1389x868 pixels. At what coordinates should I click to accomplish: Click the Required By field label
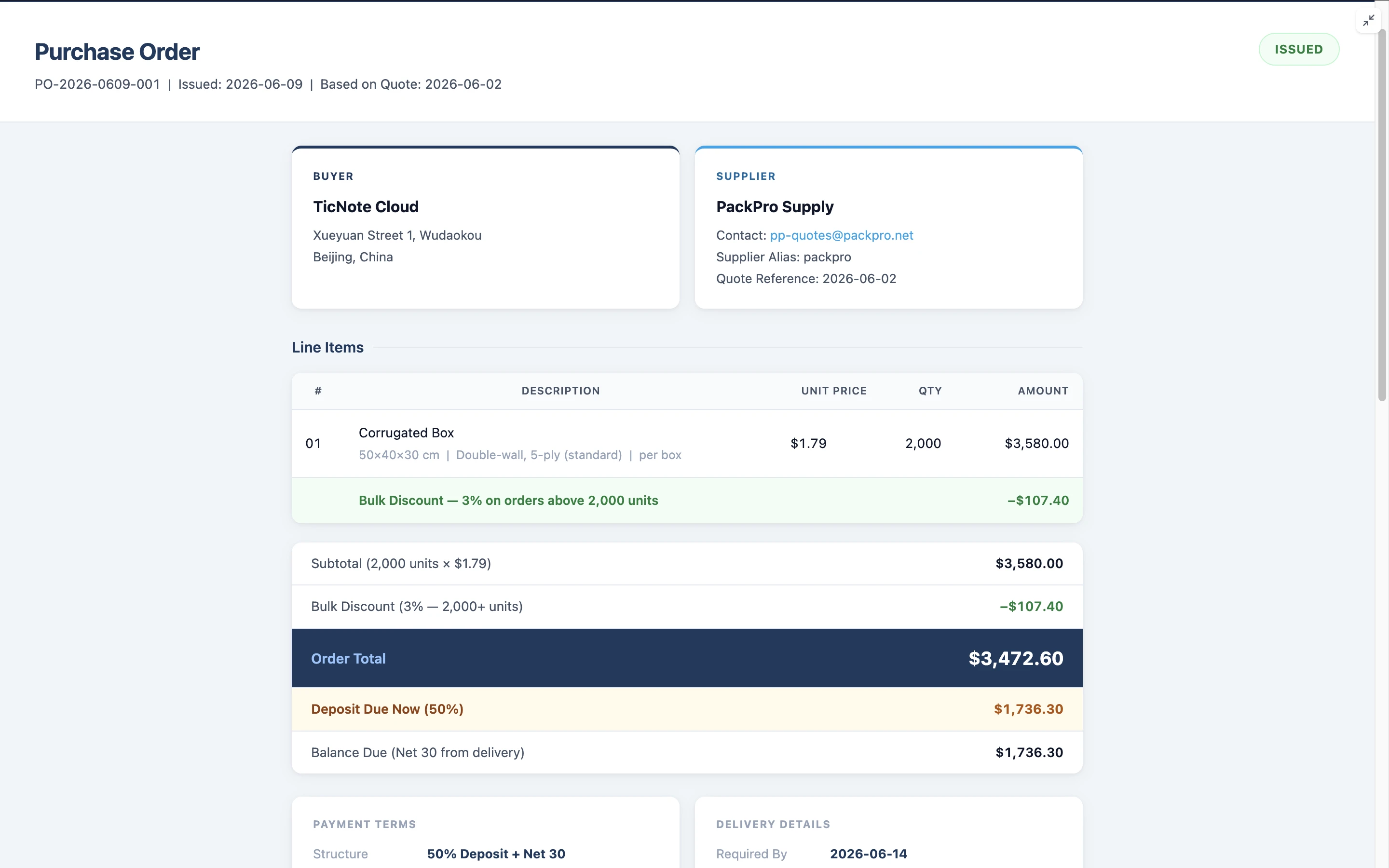(x=751, y=854)
